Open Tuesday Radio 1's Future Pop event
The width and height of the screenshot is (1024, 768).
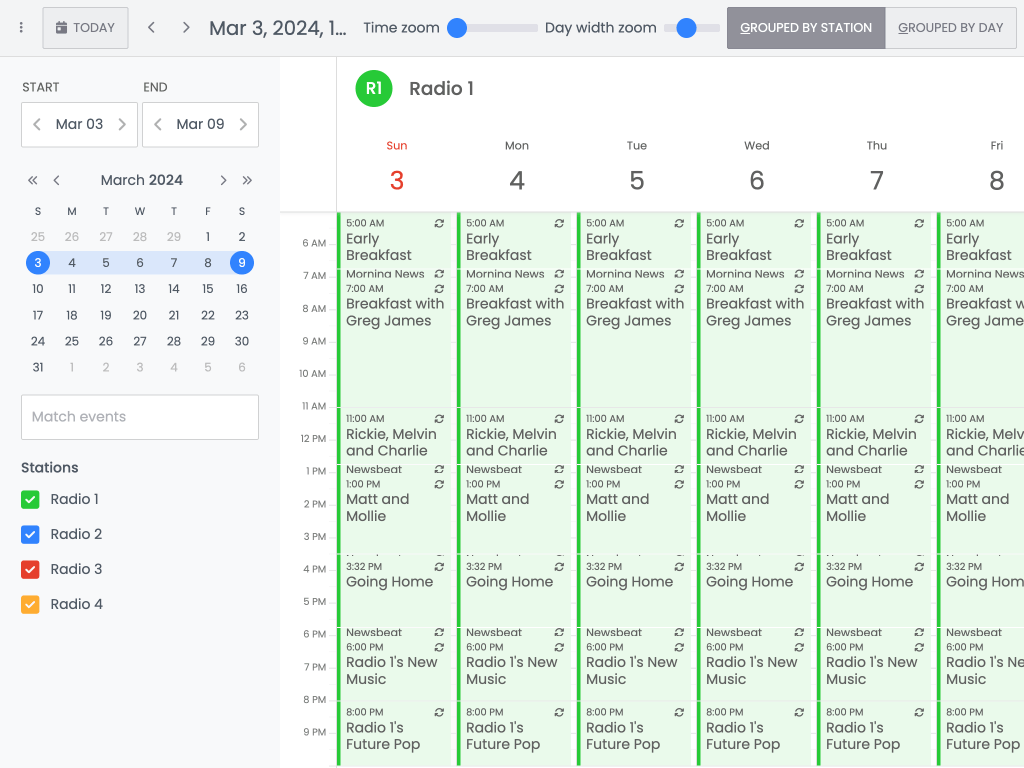pyautogui.click(x=634, y=733)
